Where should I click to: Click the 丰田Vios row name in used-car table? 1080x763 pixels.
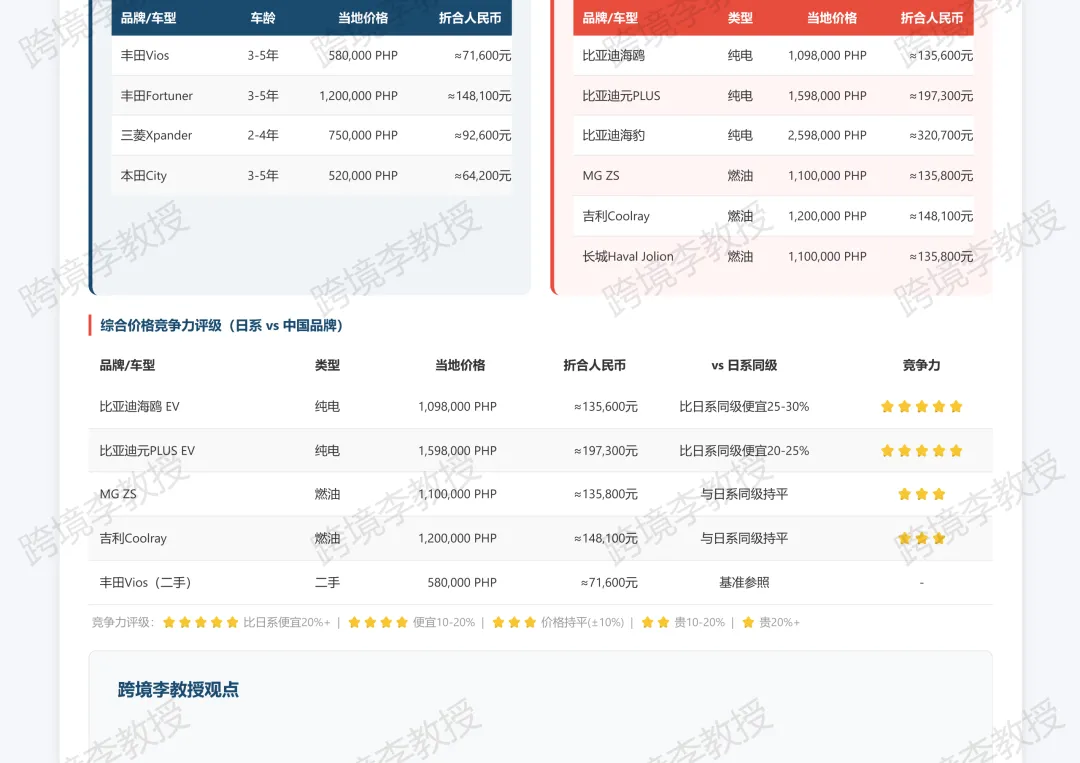[x=145, y=55]
